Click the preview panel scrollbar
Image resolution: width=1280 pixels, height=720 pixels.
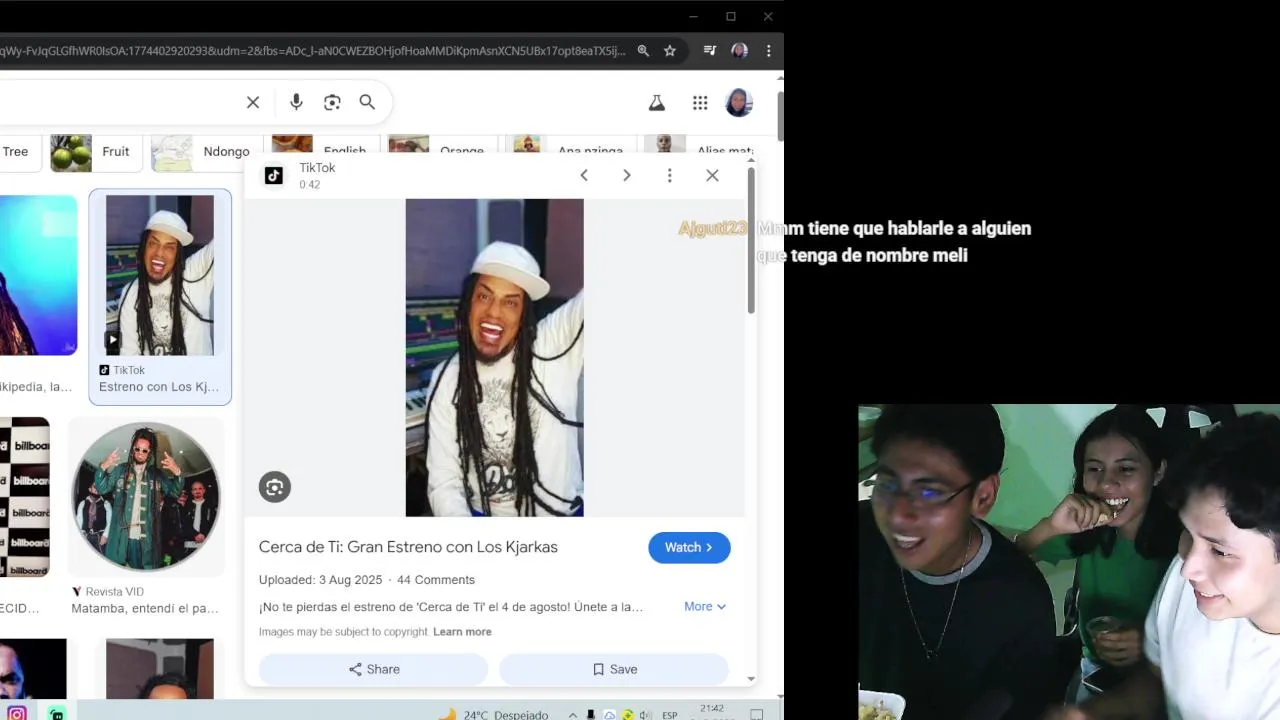point(751,240)
